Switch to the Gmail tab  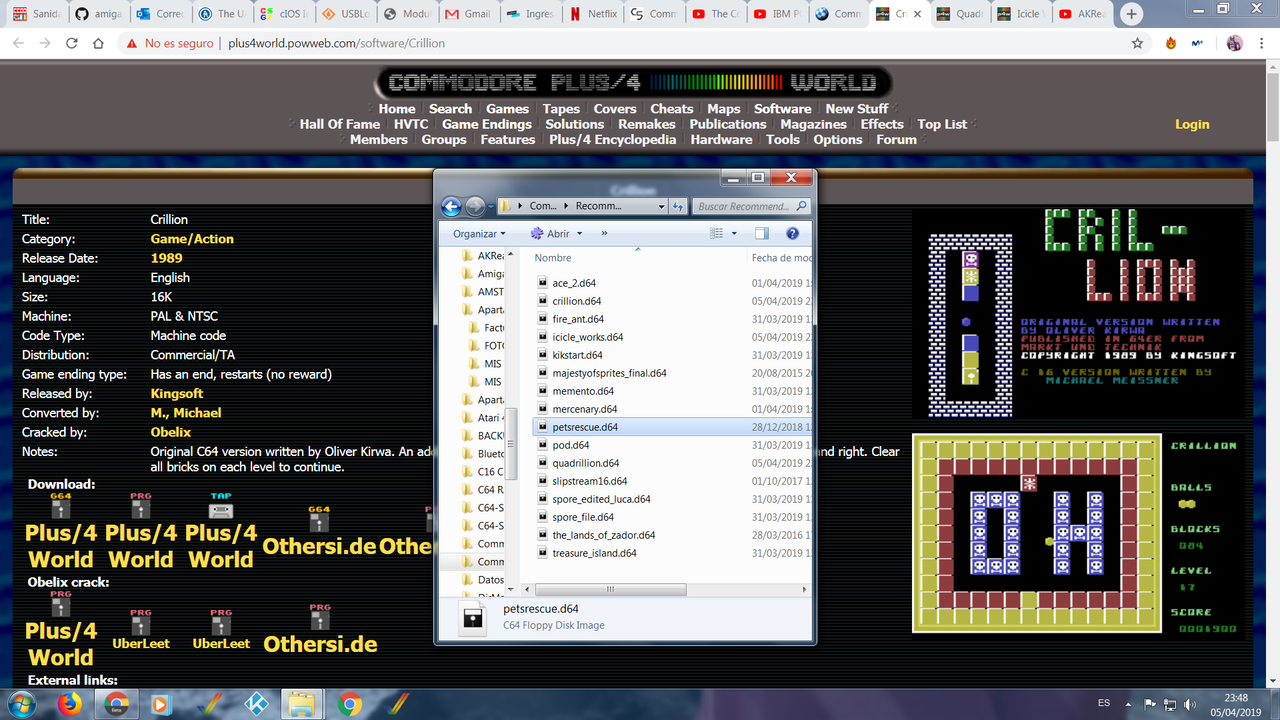(x=468, y=14)
